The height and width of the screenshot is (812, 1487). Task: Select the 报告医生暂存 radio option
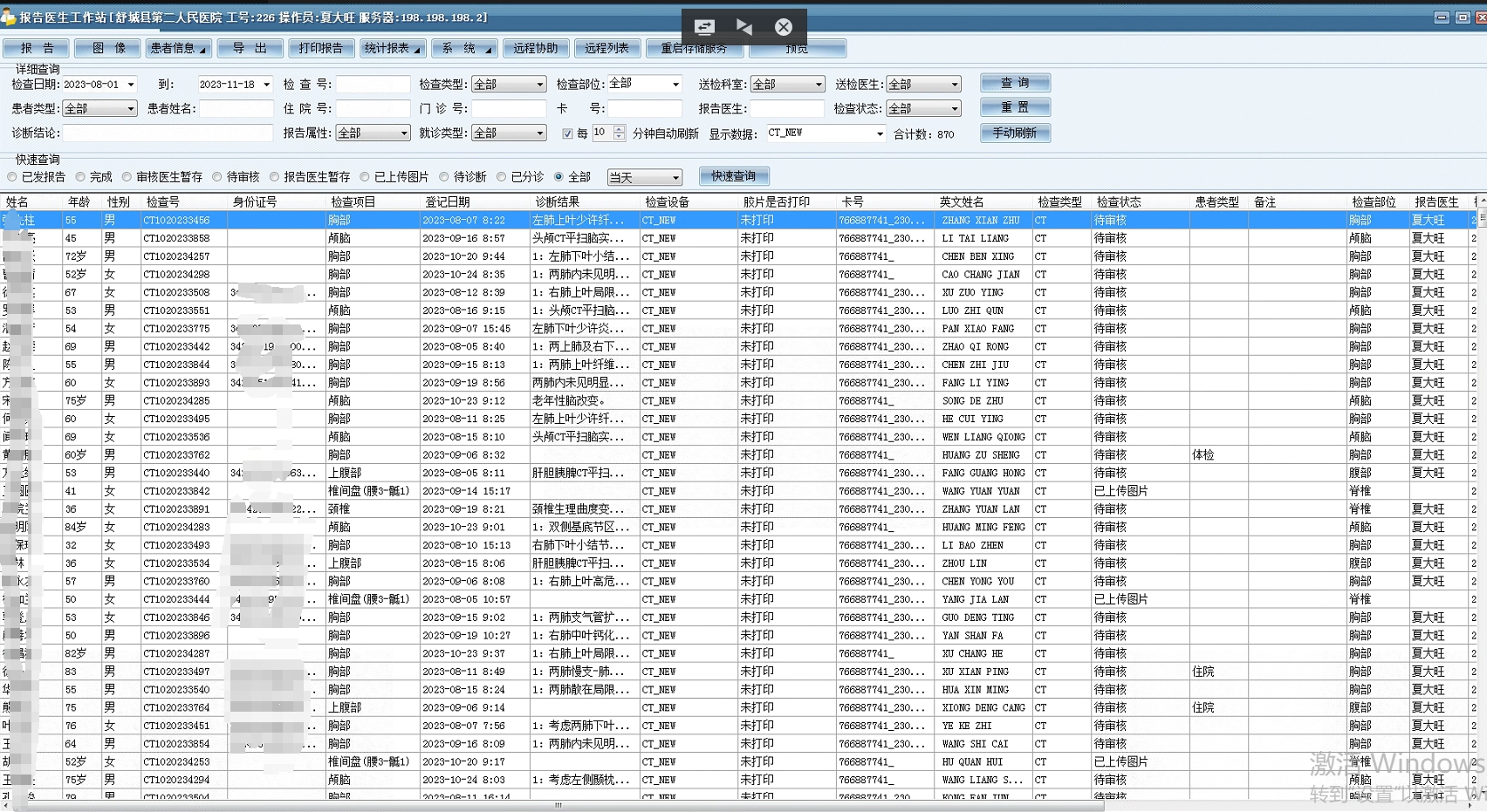274,177
